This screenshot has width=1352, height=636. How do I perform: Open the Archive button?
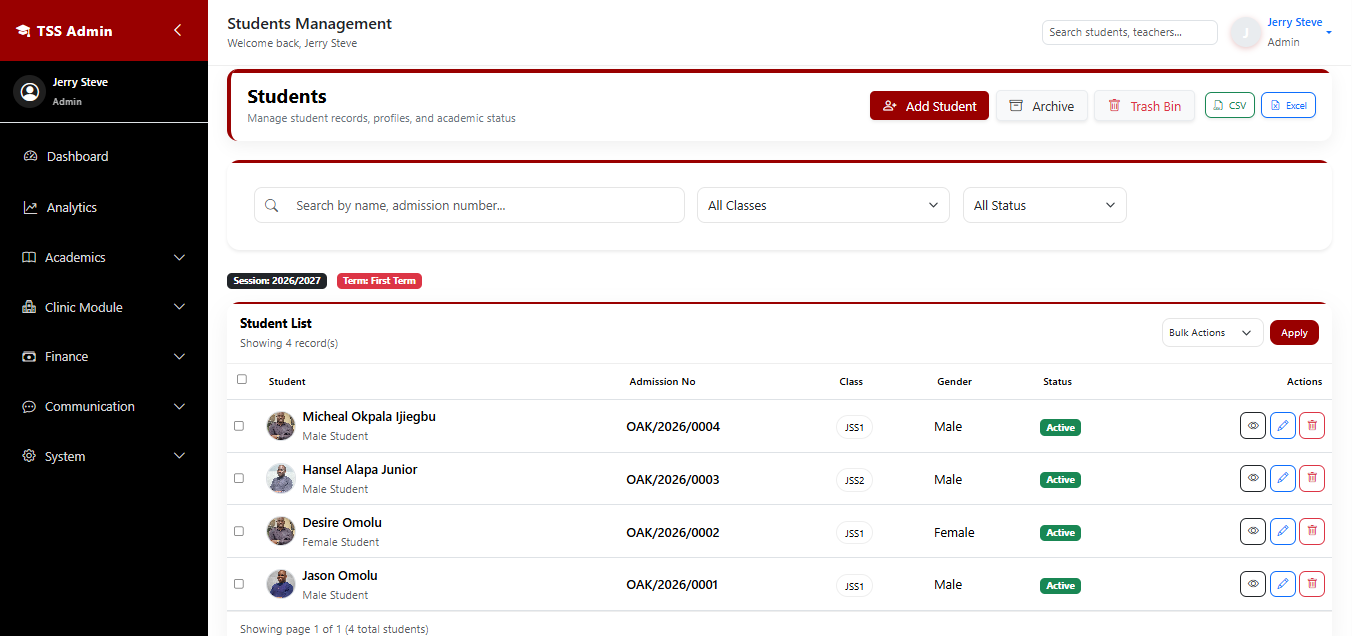coord(1042,106)
